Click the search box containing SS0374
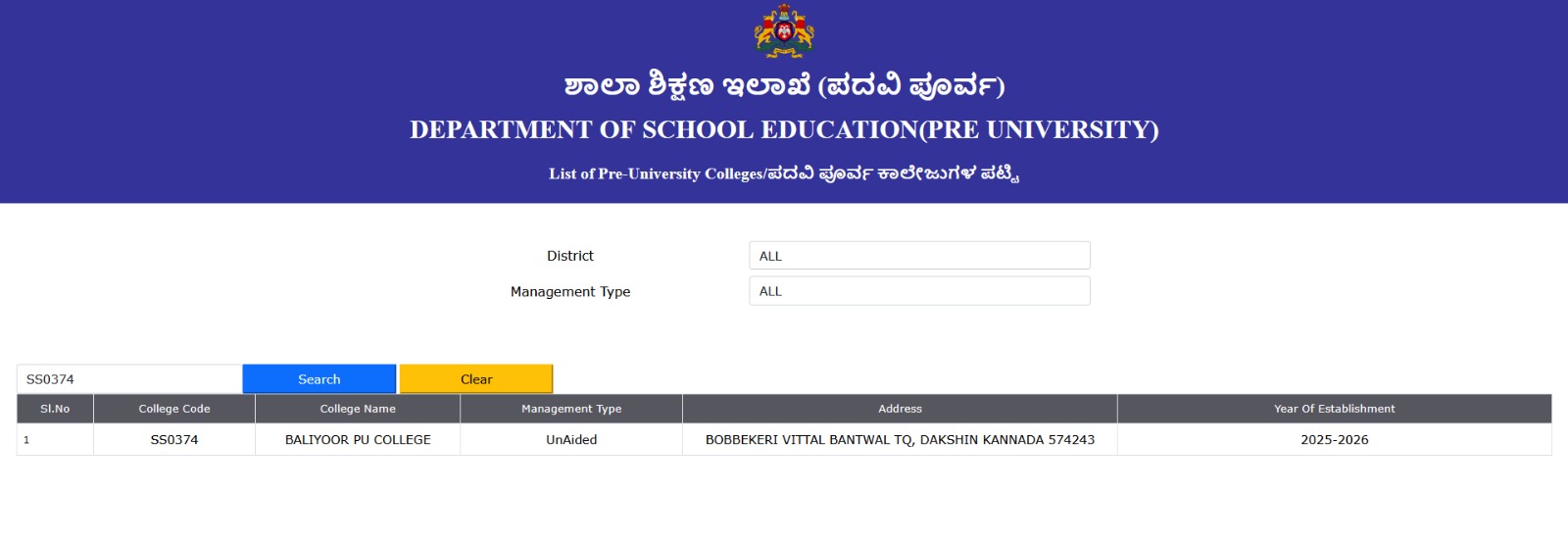This screenshot has width=1568, height=543. click(129, 379)
